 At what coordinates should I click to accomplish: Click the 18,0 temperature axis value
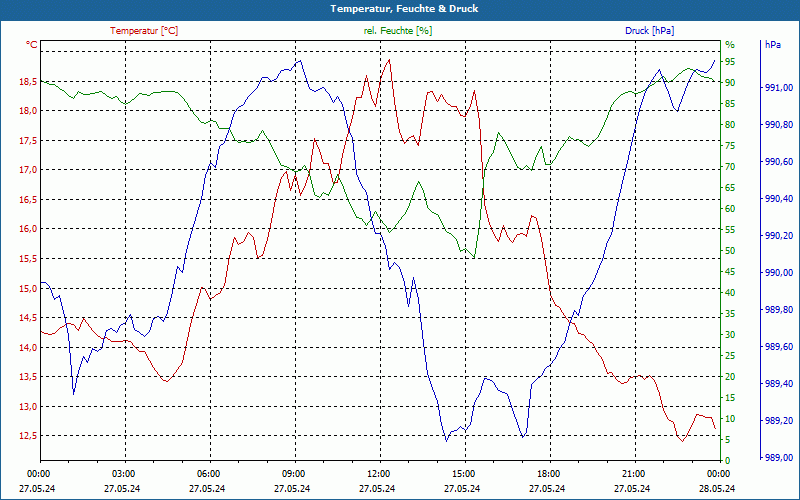pos(28,111)
